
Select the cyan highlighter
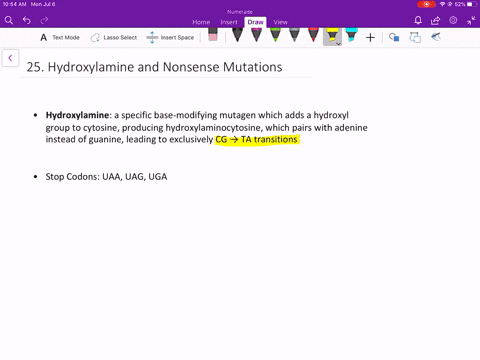tap(351, 35)
